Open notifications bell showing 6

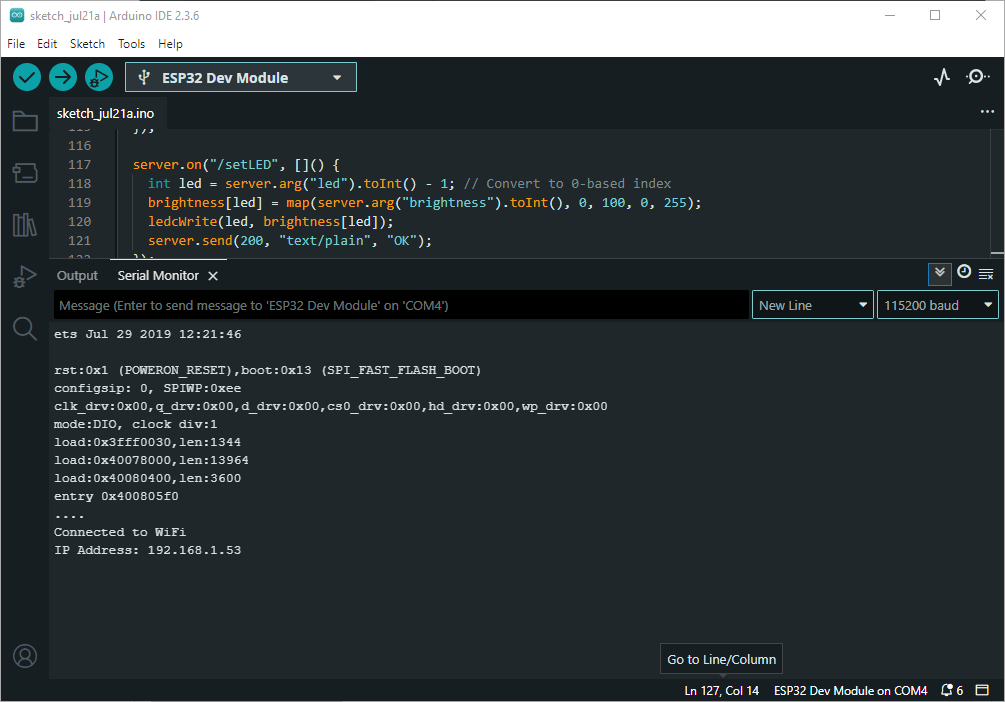click(x=951, y=690)
